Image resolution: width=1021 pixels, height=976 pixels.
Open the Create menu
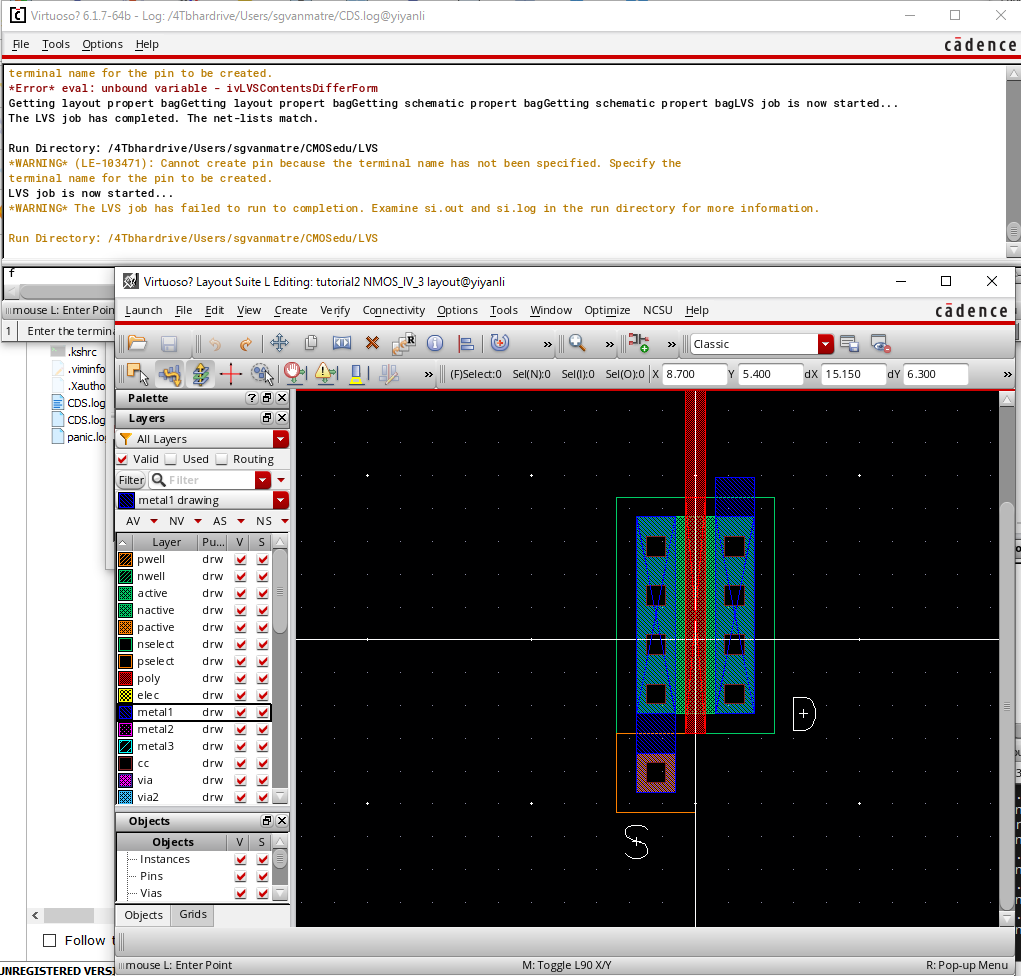290,310
